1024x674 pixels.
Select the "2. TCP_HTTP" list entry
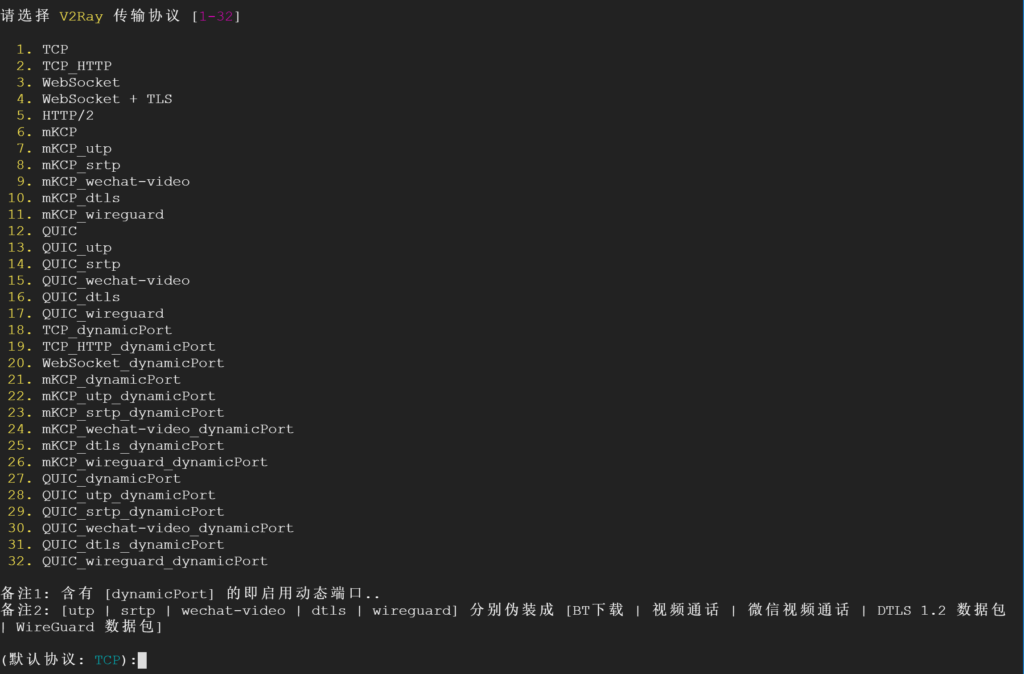pos(64,66)
